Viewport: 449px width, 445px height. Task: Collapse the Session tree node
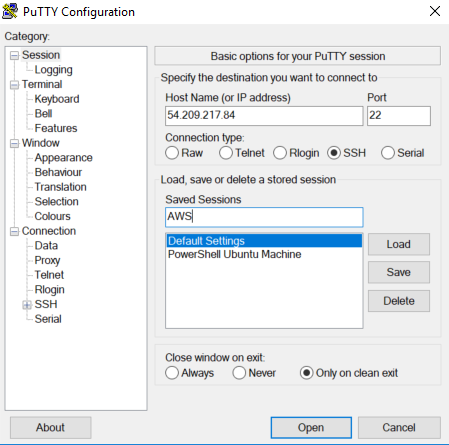point(14,55)
